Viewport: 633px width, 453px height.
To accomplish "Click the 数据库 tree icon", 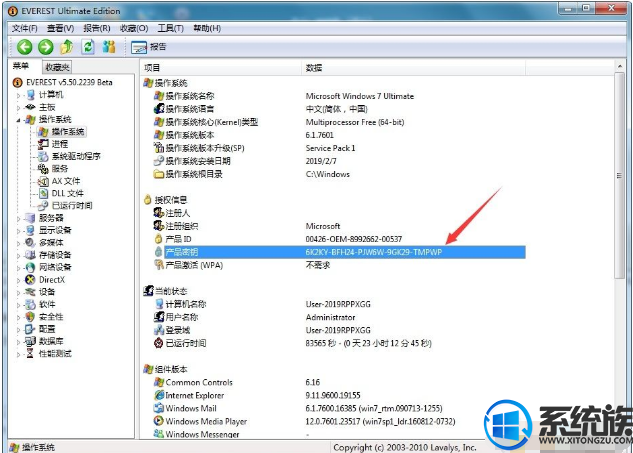I will pyautogui.click(x=30, y=342).
